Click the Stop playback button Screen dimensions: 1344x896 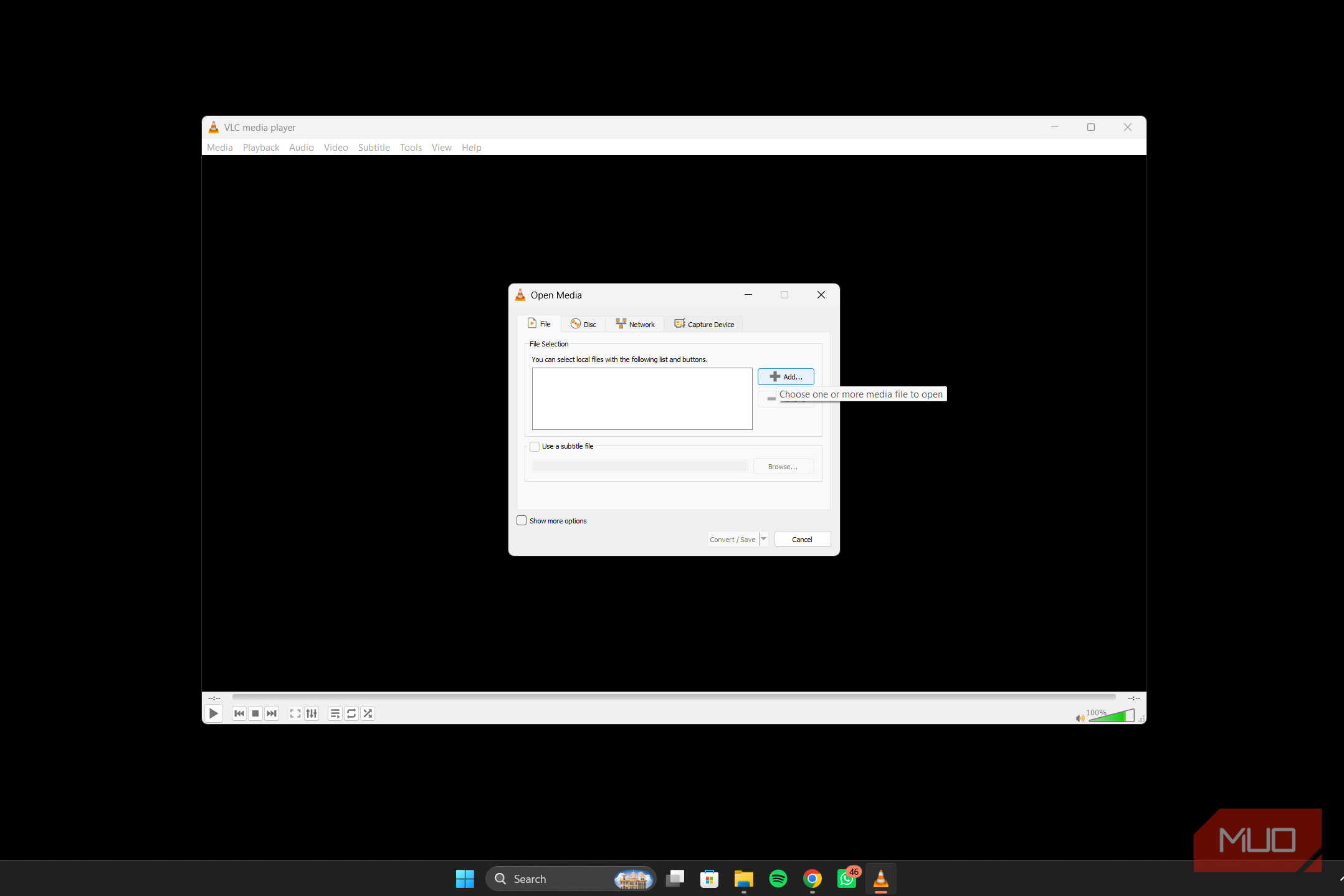pos(255,713)
